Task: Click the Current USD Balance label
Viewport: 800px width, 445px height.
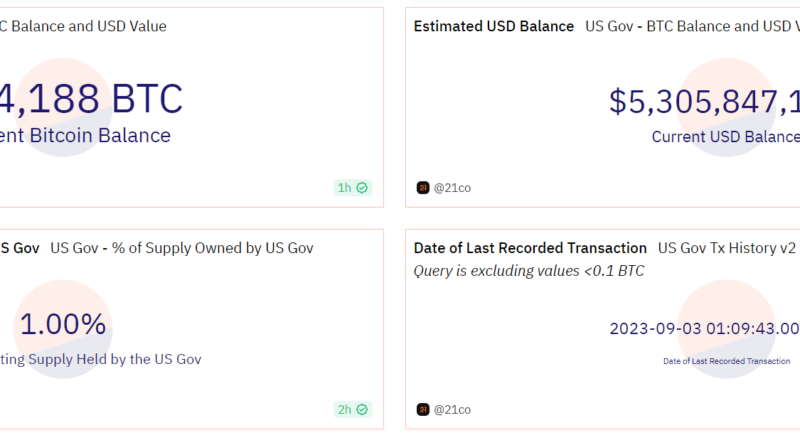Action: 725,137
